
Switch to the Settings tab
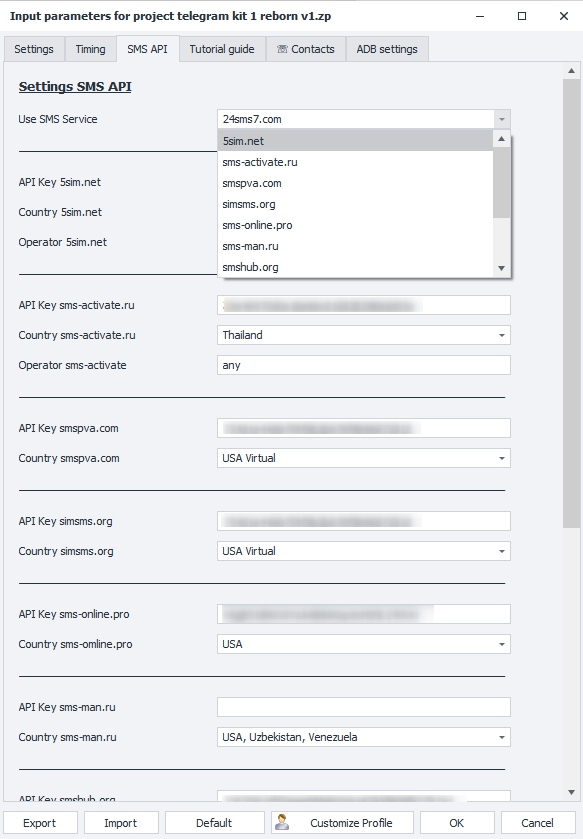pyautogui.click(x=34, y=49)
